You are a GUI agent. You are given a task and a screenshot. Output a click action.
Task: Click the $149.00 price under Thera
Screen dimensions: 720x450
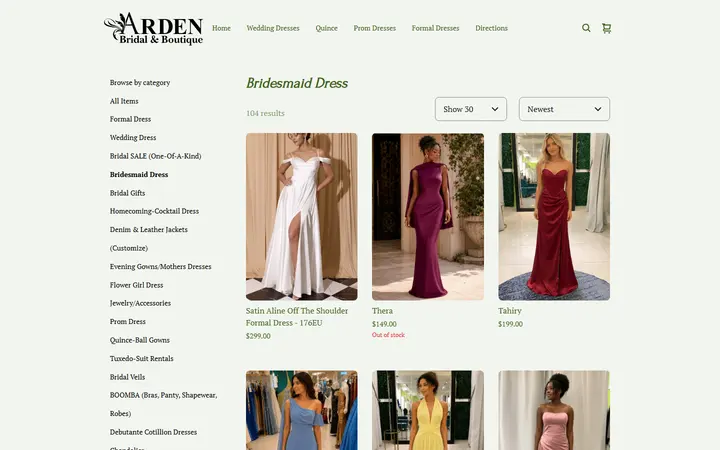click(x=384, y=324)
